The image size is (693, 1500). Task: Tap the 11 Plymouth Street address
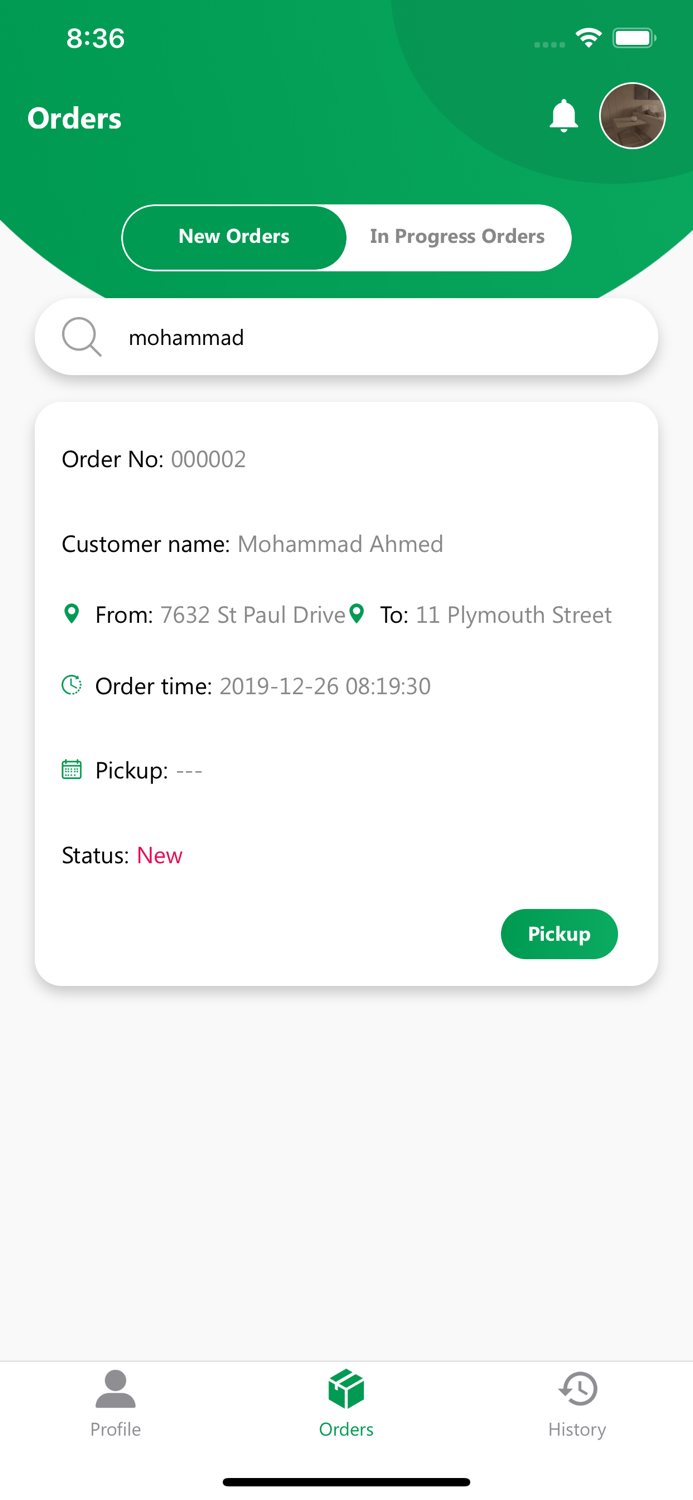[513, 615]
